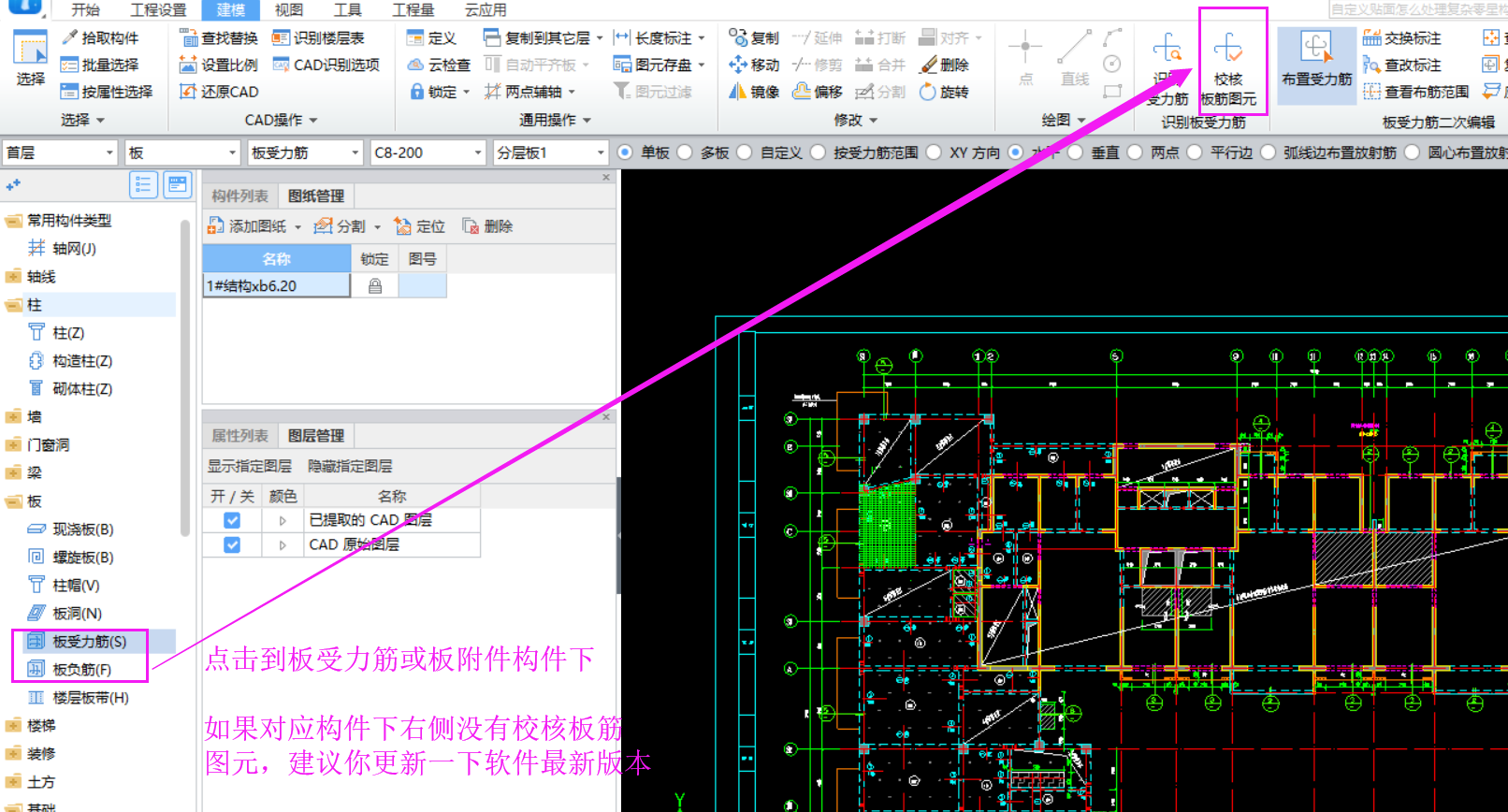Click the 图号 cell of 1#结构xb6.20

pos(422,286)
